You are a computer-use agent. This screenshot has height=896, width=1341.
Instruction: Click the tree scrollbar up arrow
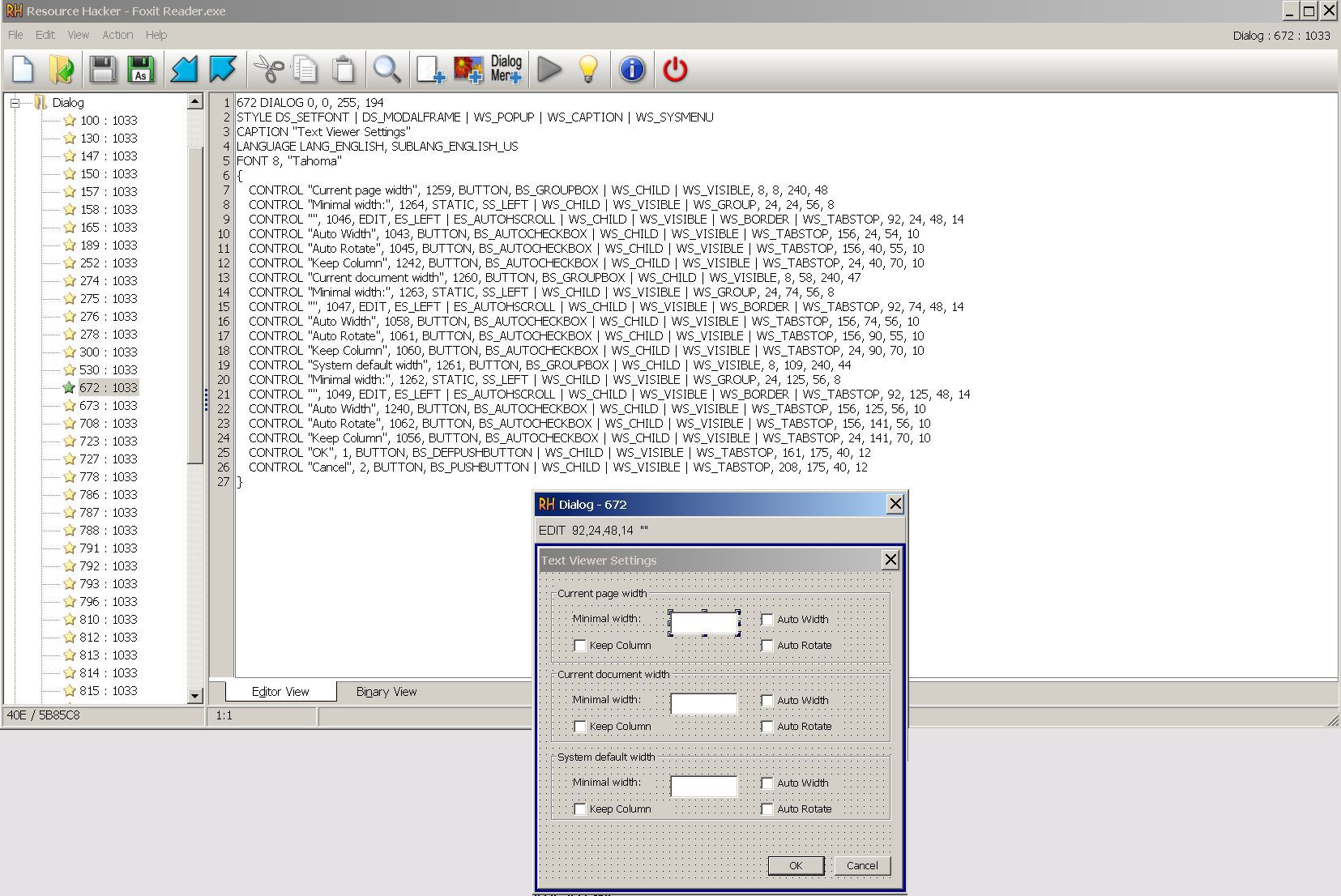(194, 102)
